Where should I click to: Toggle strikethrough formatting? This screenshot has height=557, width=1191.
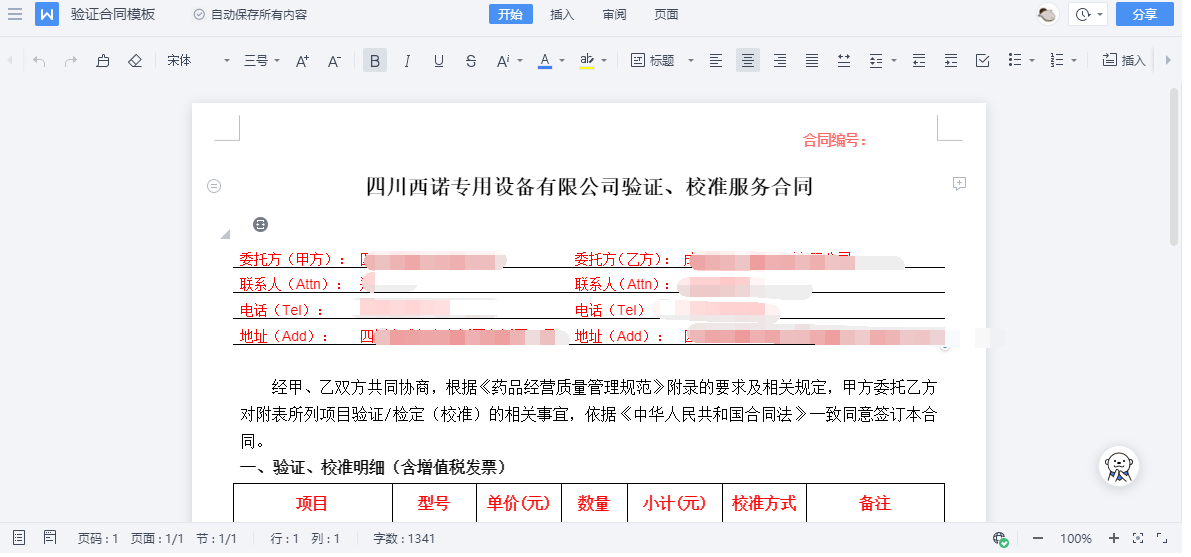(x=471, y=61)
